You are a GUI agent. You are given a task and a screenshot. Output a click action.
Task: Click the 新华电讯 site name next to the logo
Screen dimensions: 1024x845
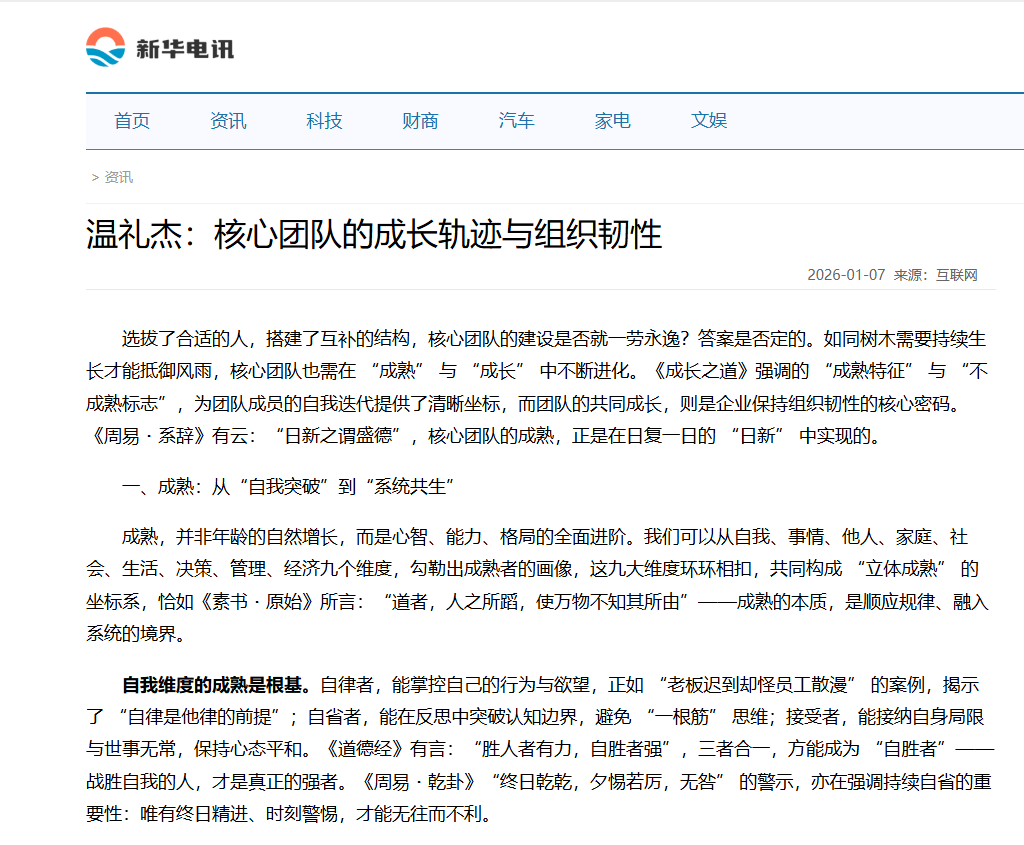[x=183, y=48]
